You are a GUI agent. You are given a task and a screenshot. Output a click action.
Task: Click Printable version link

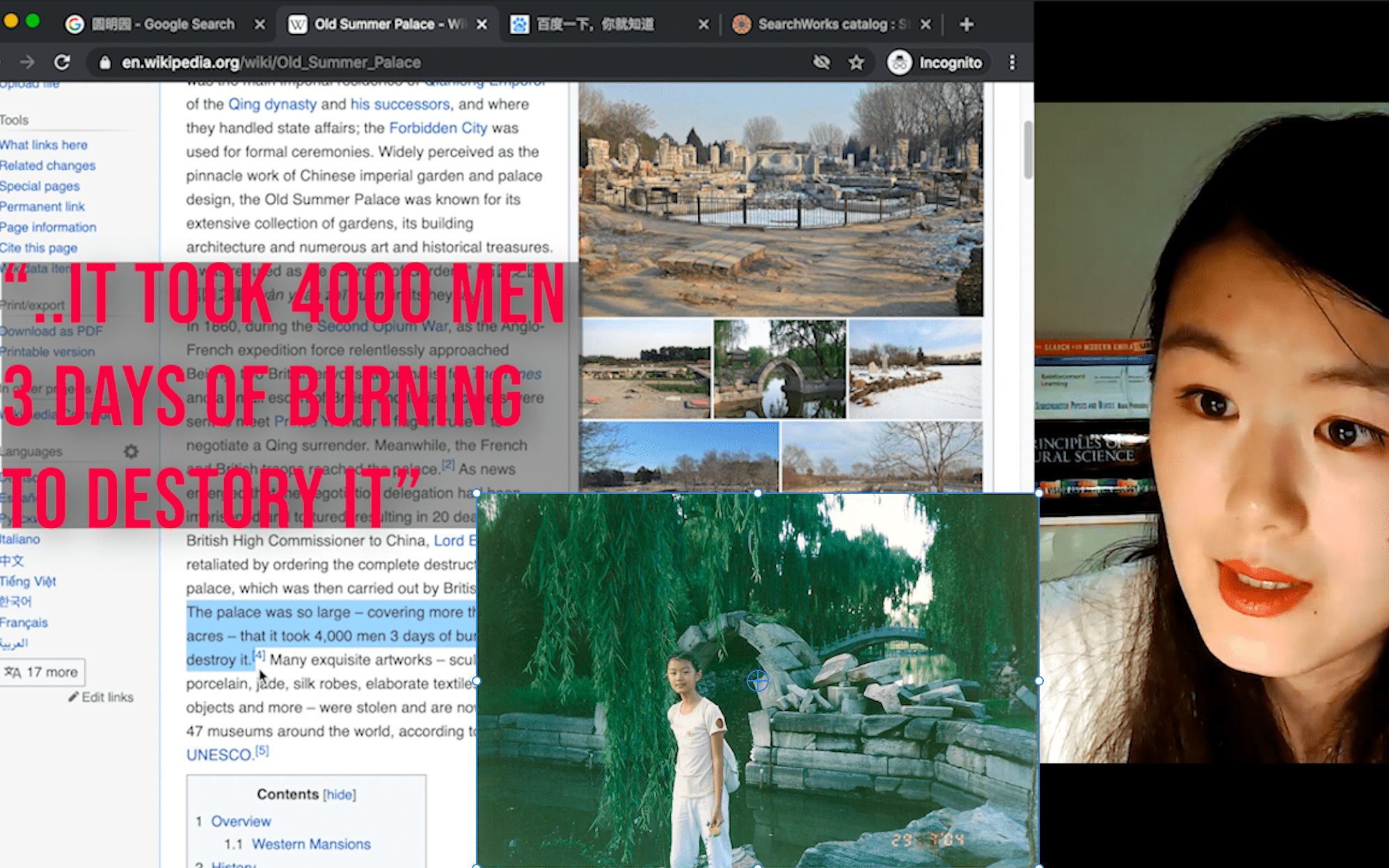tap(47, 352)
